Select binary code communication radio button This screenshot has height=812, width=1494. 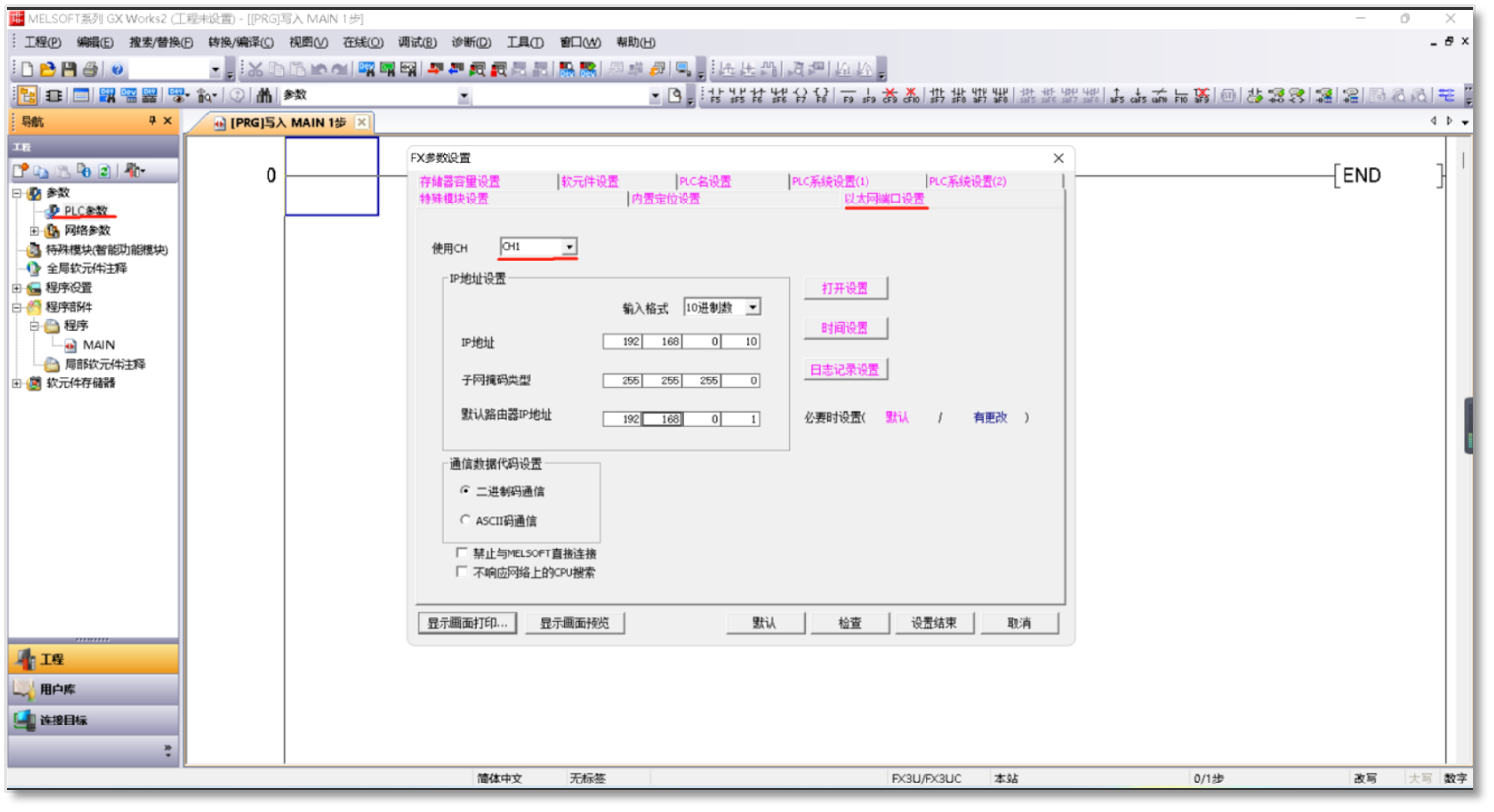tap(465, 490)
